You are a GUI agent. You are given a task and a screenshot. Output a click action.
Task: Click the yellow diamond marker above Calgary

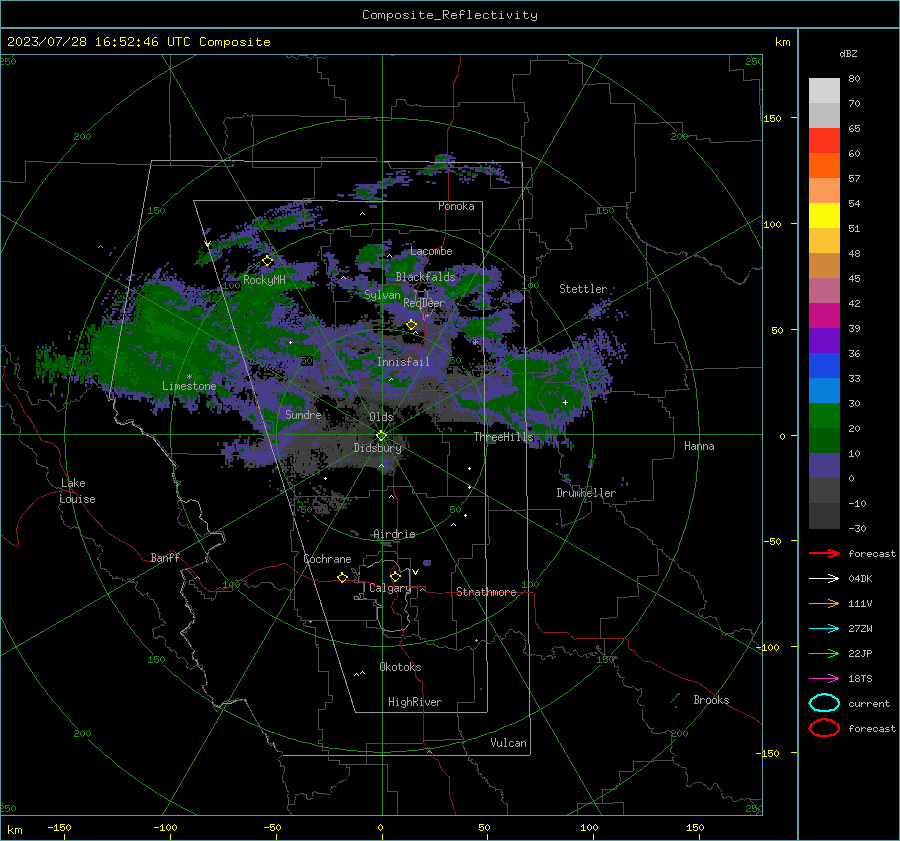395,576
